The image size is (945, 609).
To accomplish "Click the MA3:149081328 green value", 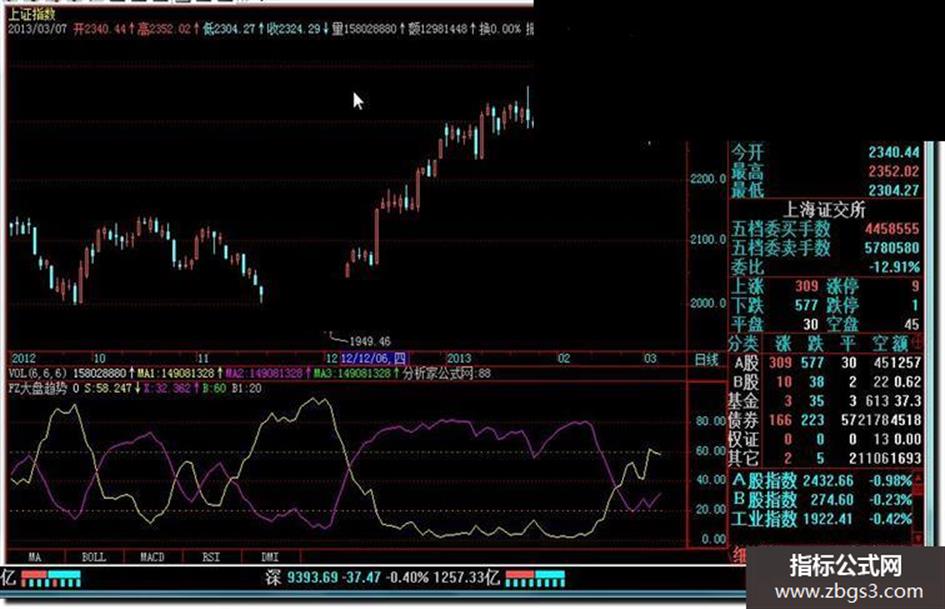I will pos(353,374).
